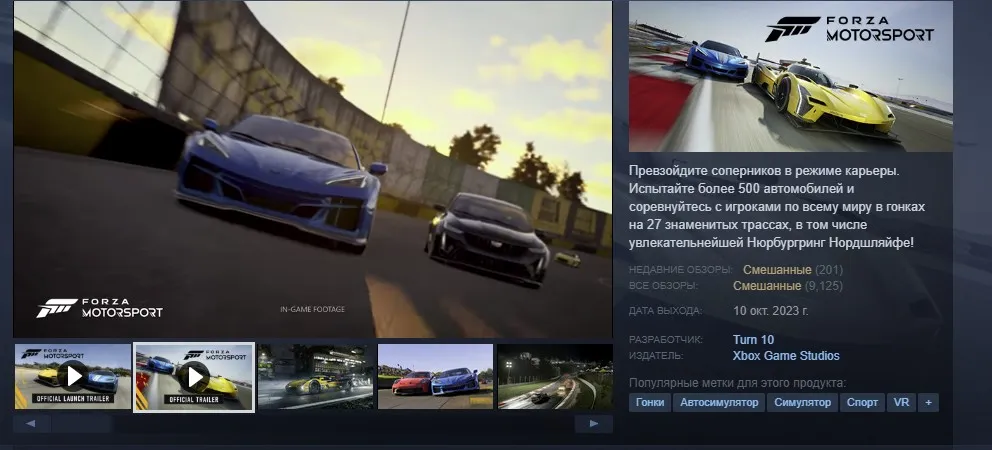Click the main trailer video player
Screen dimensions: 992x450
[x=313, y=169]
